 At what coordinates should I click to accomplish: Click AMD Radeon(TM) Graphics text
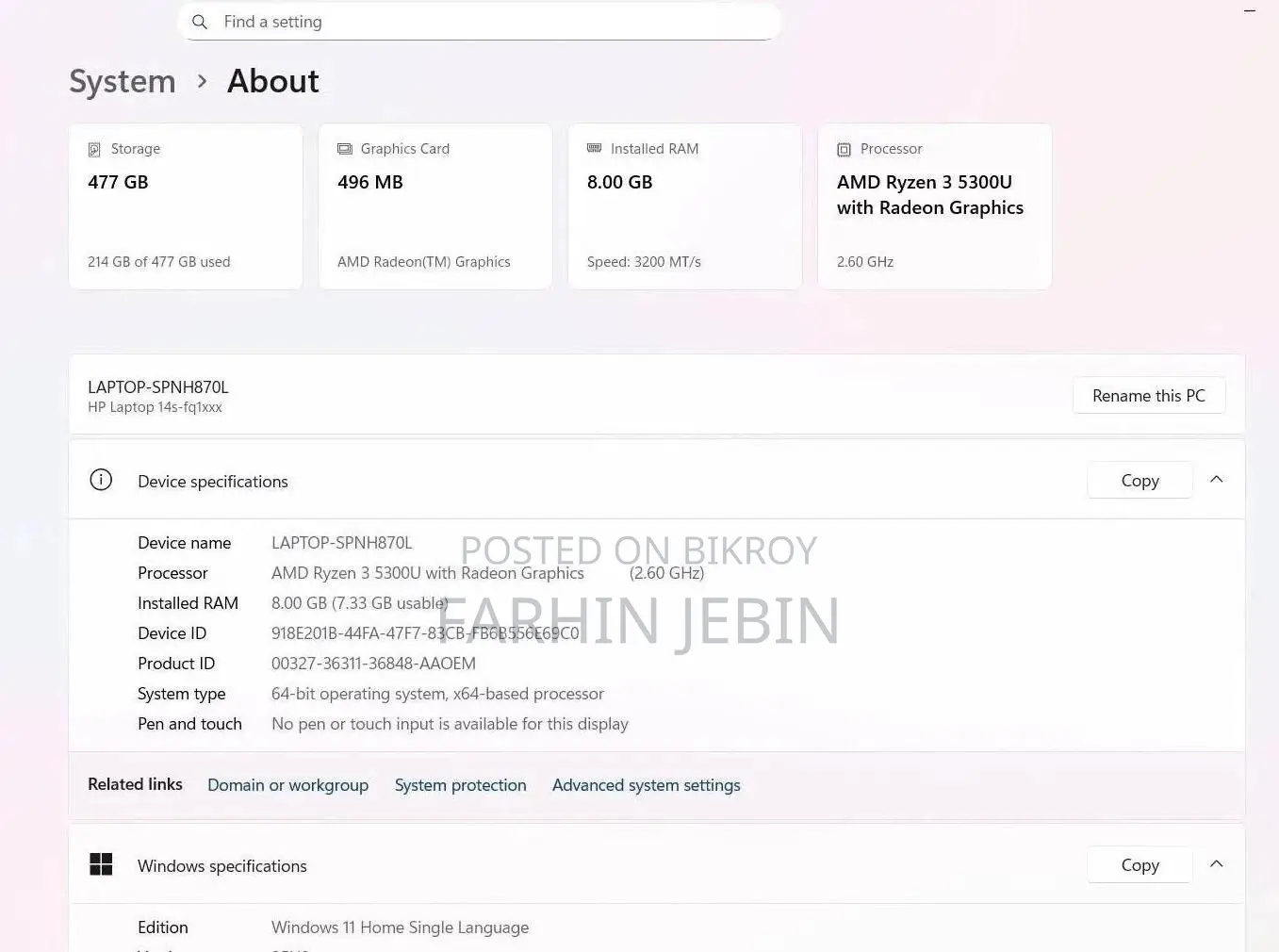(x=423, y=262)
